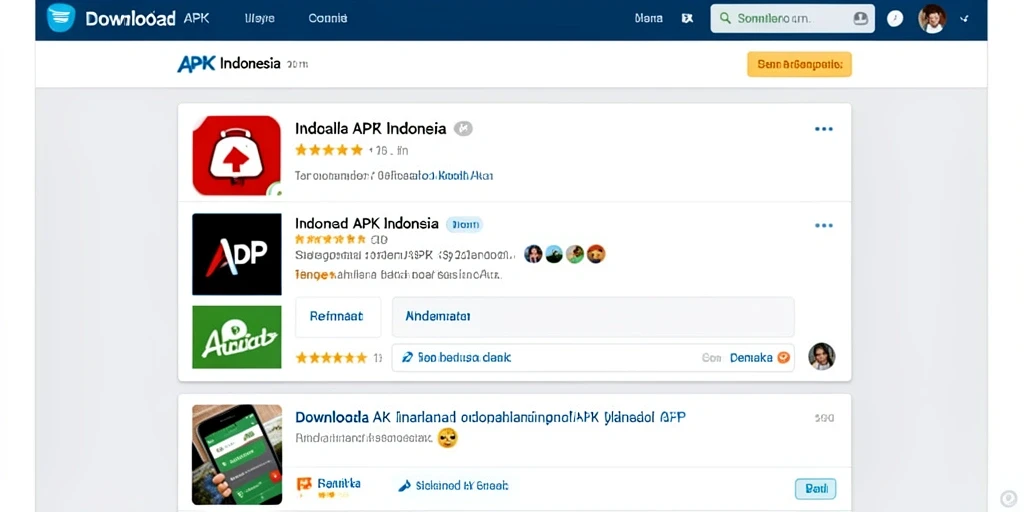The image size is (1024, 512).
Task: Click the light blue Badi button at bottom
Action: (x=815, y=488)
